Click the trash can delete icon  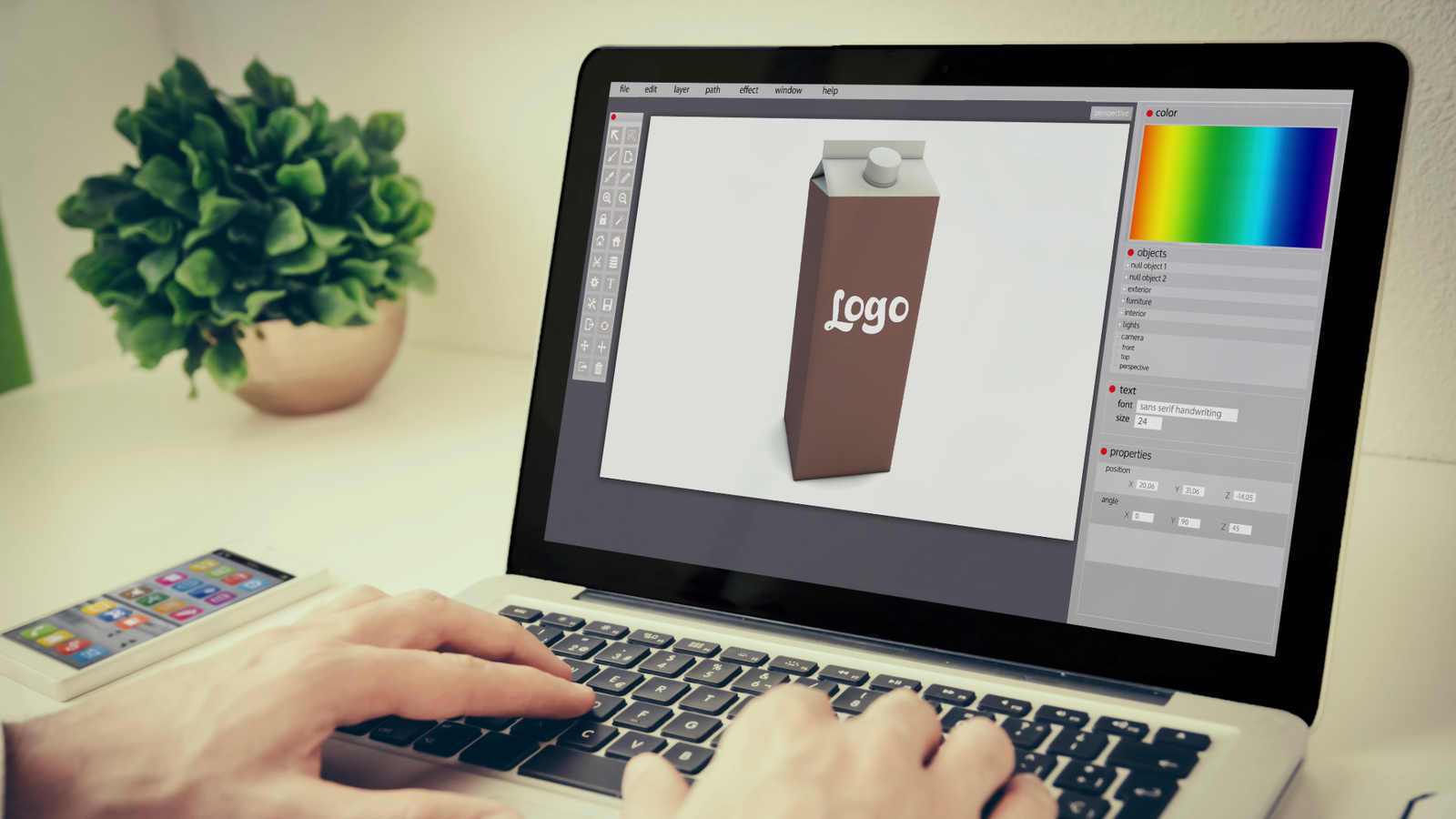[598, 369]
